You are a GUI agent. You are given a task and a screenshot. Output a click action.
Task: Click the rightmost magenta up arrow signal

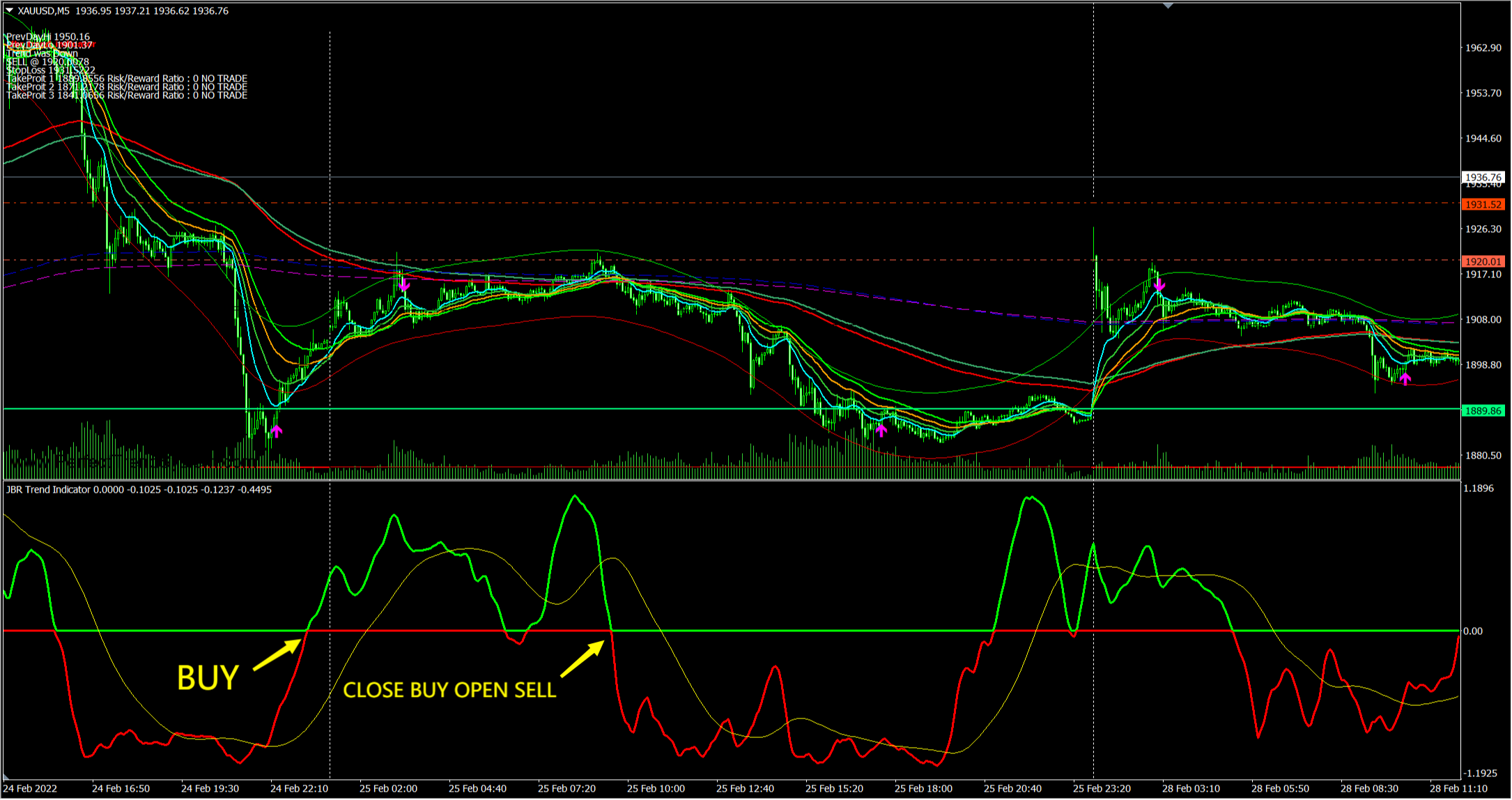coord(1405,378)
